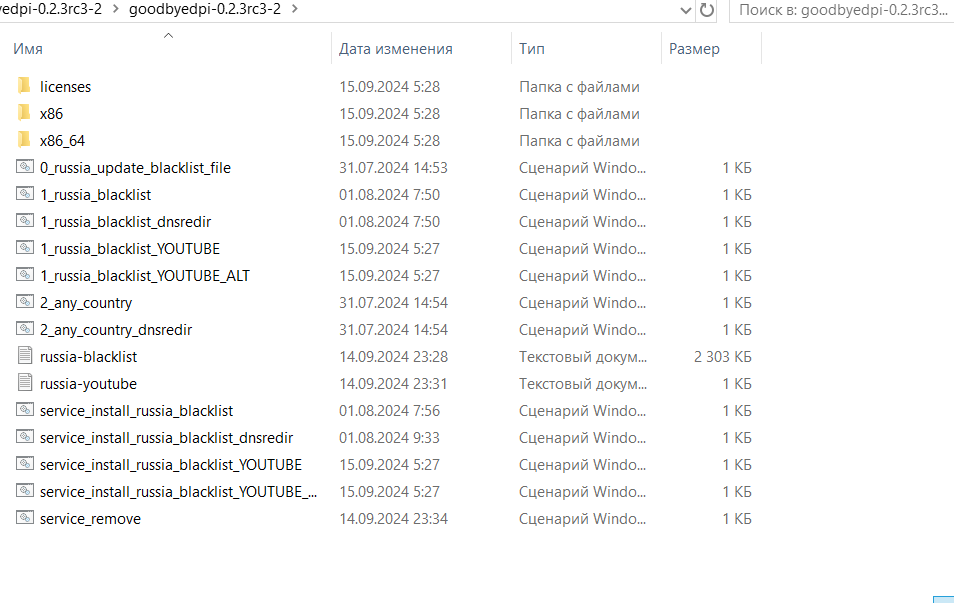The image size is (954, 603).
Task: Click the 1_russia_blacklist_dnsredir script icon
Action: coord(25,221)
